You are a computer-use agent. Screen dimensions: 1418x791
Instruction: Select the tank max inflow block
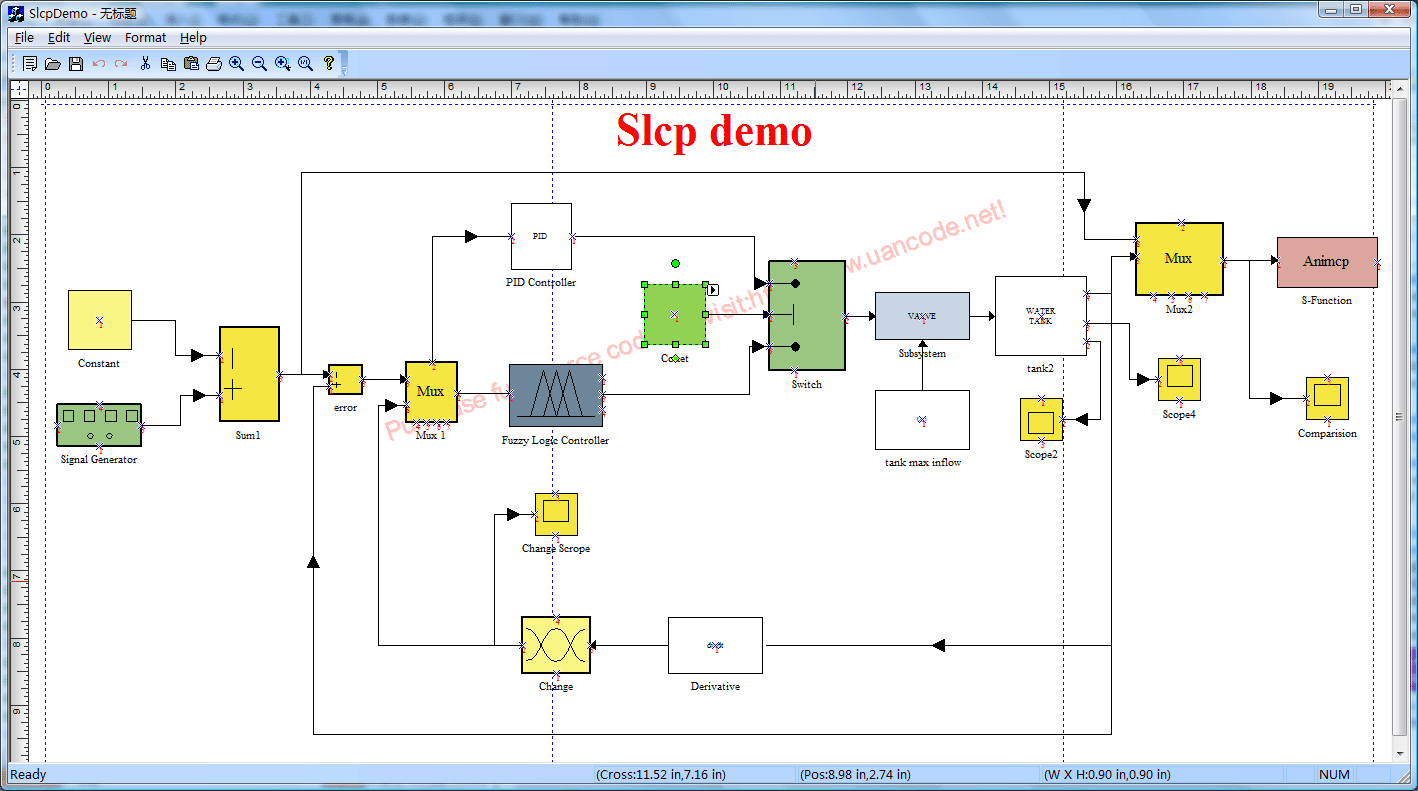coord(922,420)
